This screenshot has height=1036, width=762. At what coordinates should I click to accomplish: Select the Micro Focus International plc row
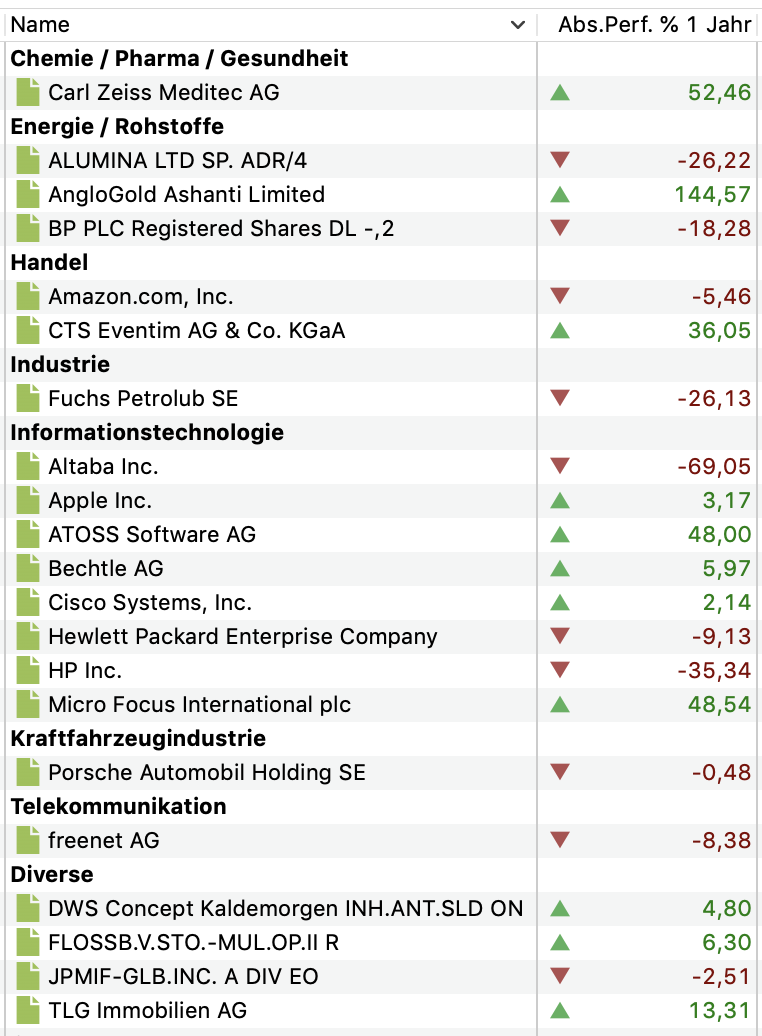pos(200,705)
